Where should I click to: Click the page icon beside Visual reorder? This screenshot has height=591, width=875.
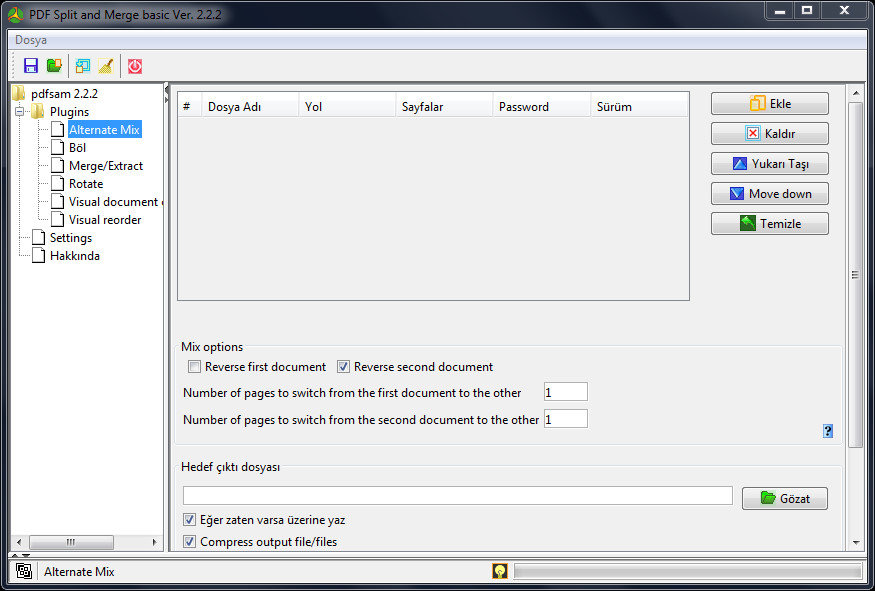coord(57,219)
